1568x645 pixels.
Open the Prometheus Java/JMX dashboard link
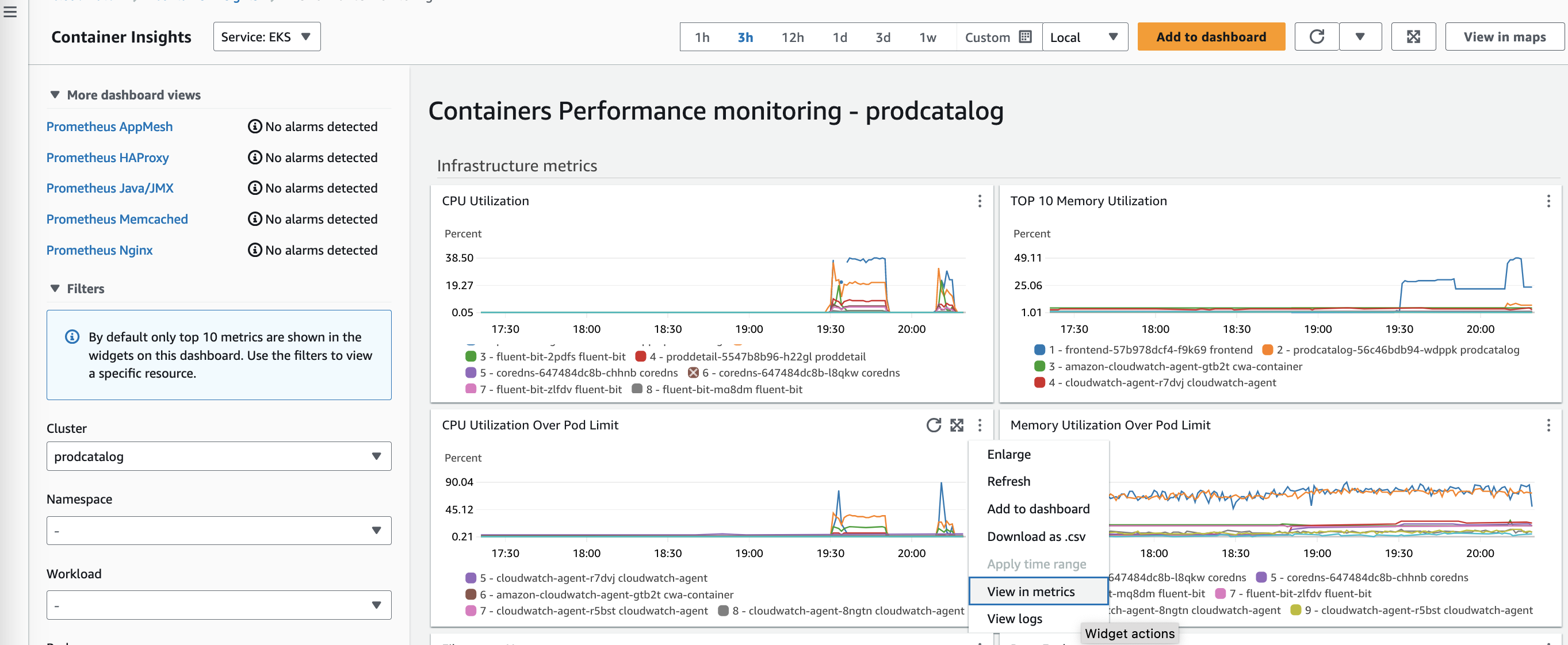(109, 188)
